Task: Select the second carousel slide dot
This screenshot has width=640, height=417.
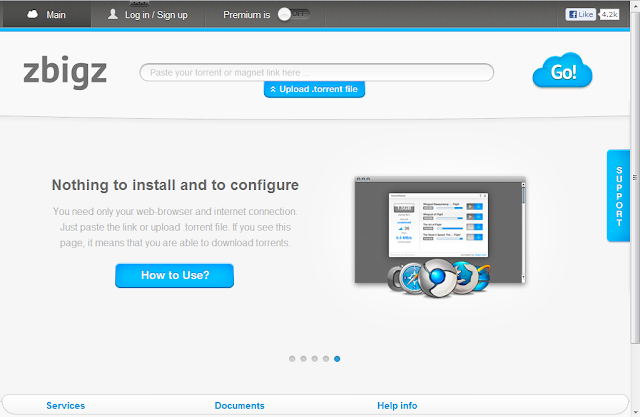Action: coord(303,359)
